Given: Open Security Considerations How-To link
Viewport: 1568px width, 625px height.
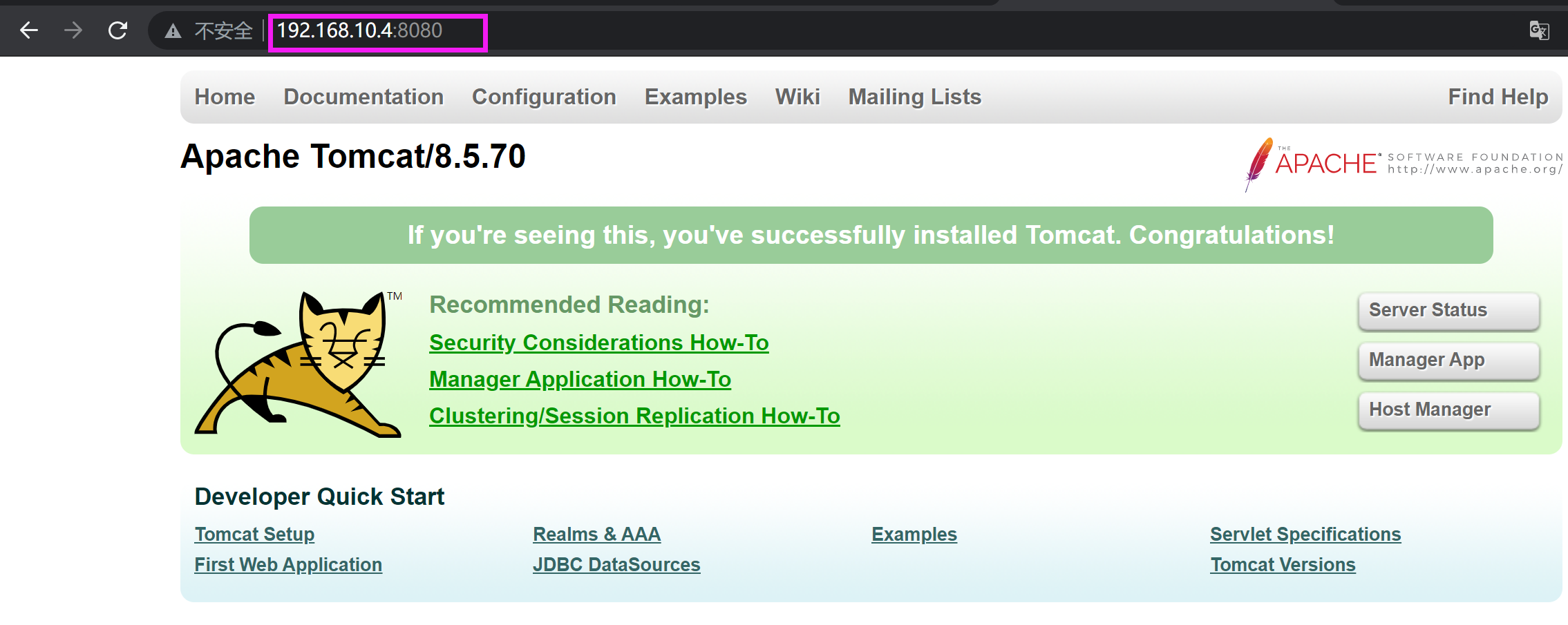Looking at the screenshot, I should (598, 343).
